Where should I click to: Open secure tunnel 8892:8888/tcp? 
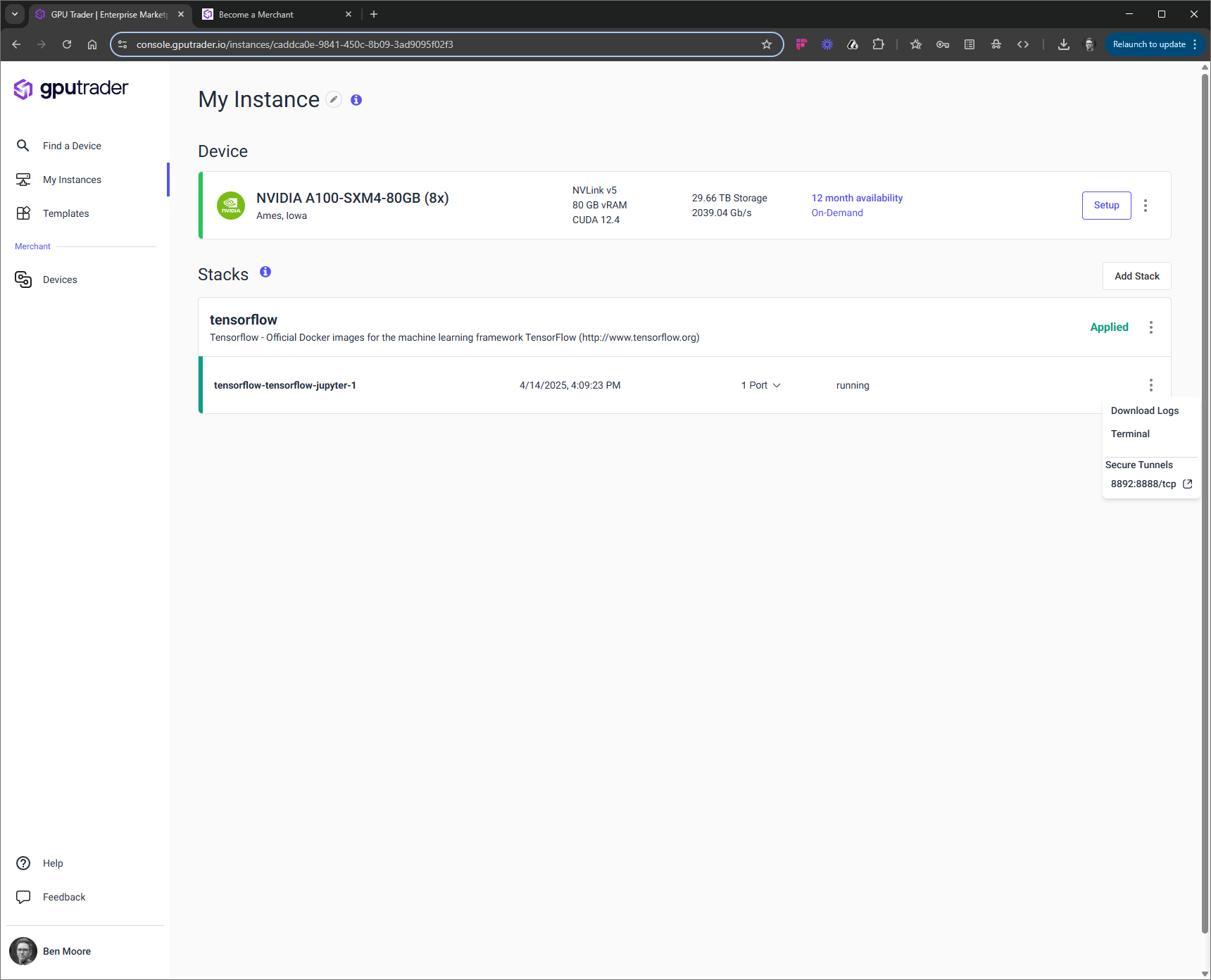pos(1143,484)
